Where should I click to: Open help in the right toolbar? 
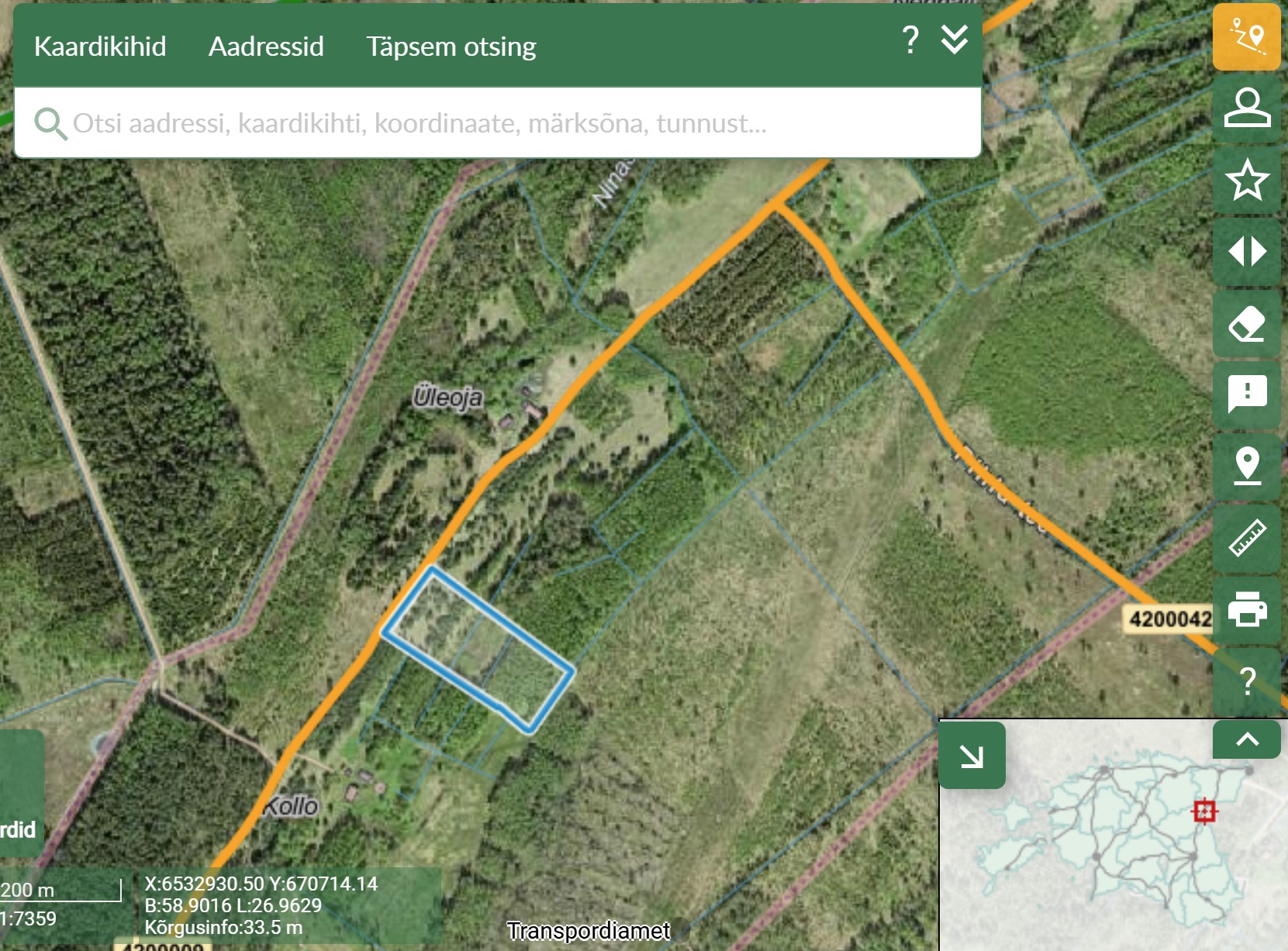click(1246, 681)
